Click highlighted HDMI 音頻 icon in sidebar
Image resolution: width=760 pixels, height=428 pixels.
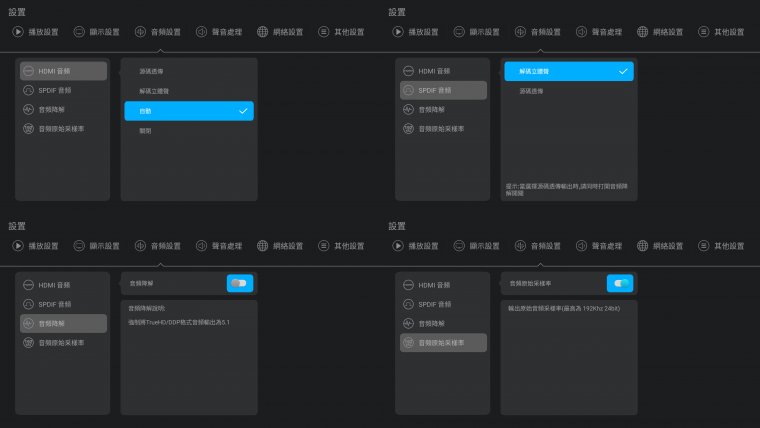[x=29, y=71]
